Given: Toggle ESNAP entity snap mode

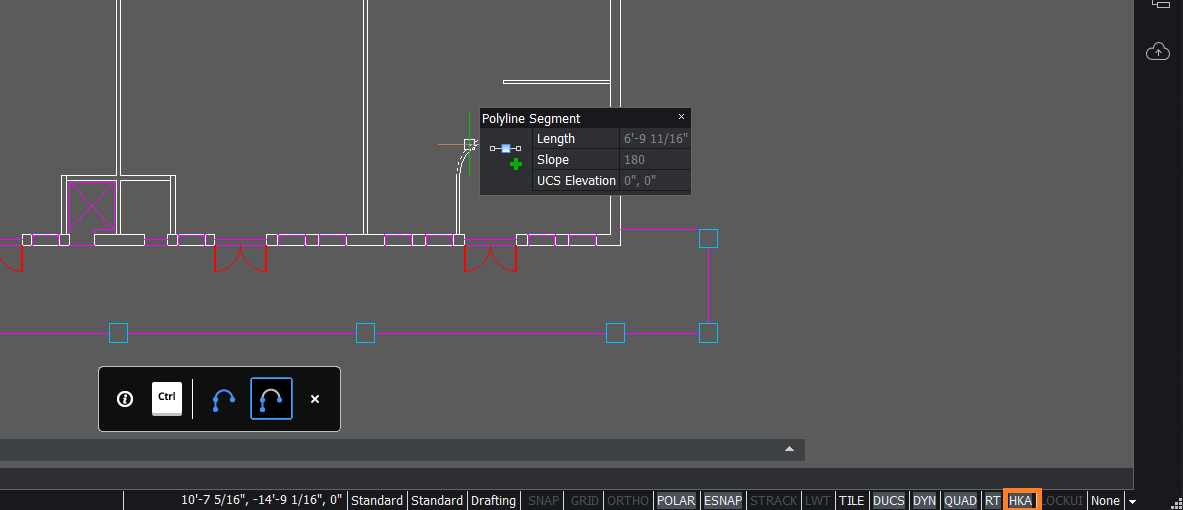Looking at the screenshot, I should pyautogui.click(x=723, y=500).
